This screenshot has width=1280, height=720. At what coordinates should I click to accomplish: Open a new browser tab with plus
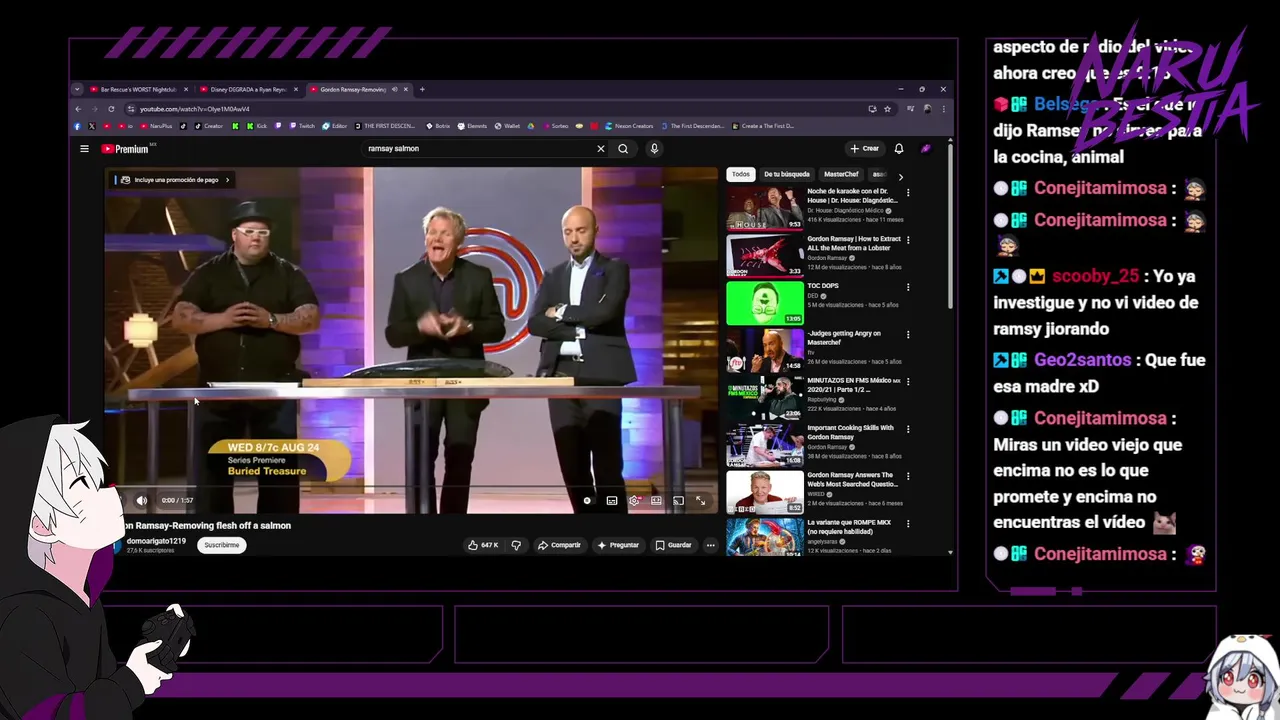(x=422, y=89)
